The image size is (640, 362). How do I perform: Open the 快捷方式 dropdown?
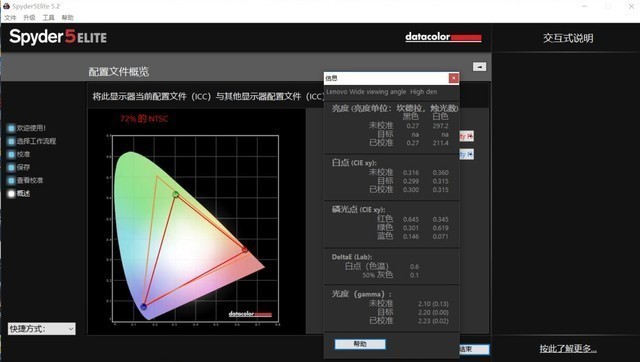pyautogui.click(x=42, y=329)
